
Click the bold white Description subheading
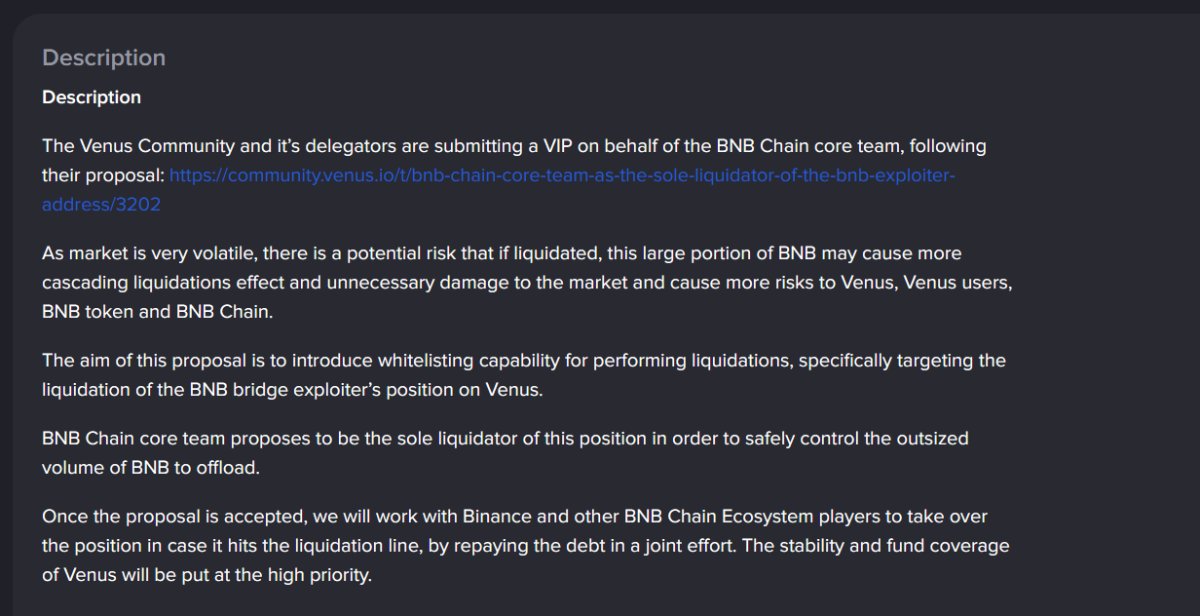(91, 97)
